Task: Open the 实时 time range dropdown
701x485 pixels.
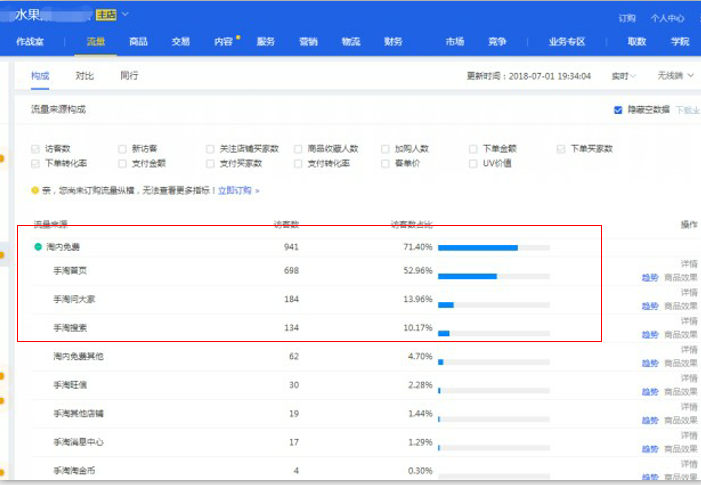Action: point(624,76)
